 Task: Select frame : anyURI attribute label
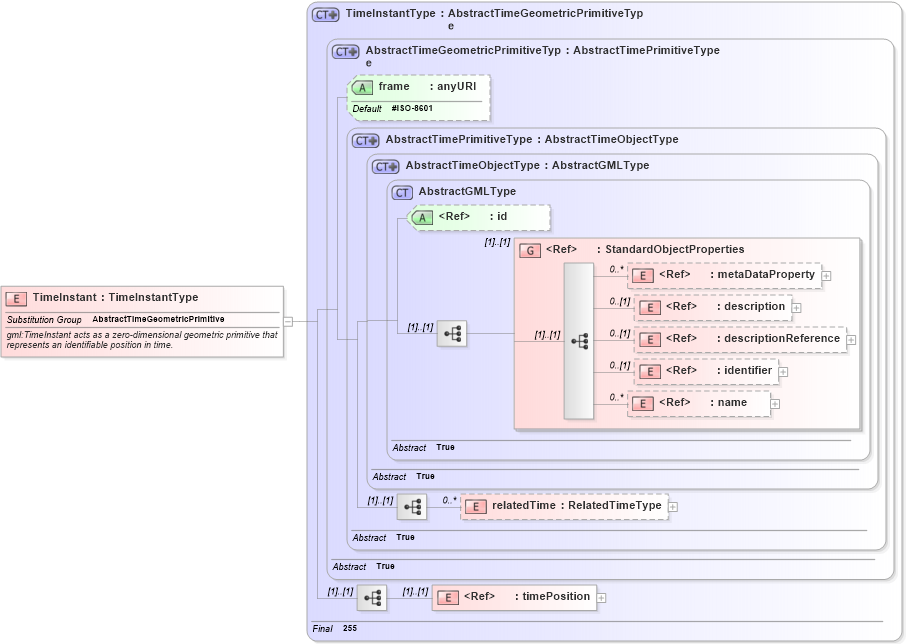[x=427, y=86]
